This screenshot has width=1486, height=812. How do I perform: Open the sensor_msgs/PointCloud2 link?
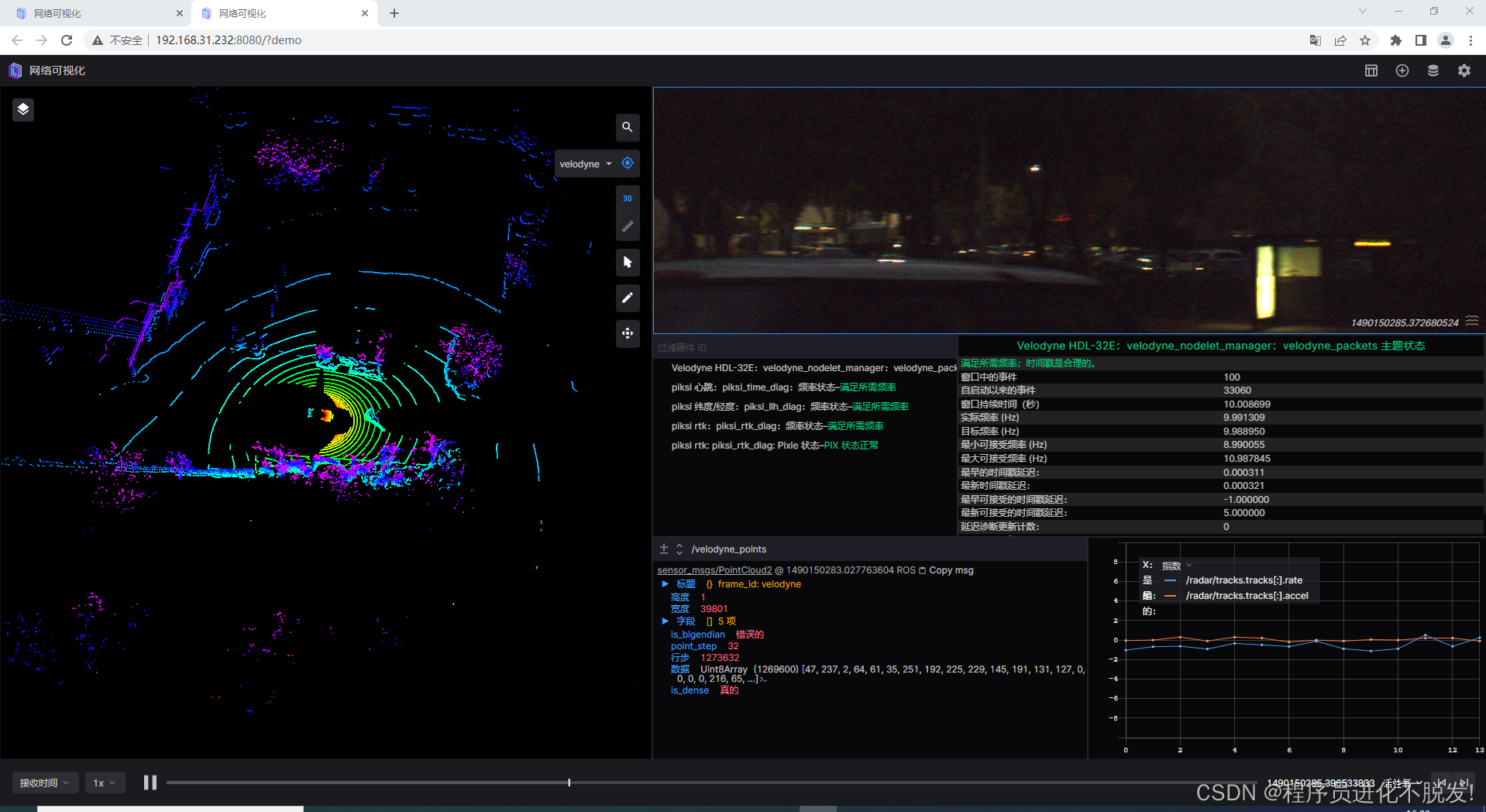[x=714, y=569]
